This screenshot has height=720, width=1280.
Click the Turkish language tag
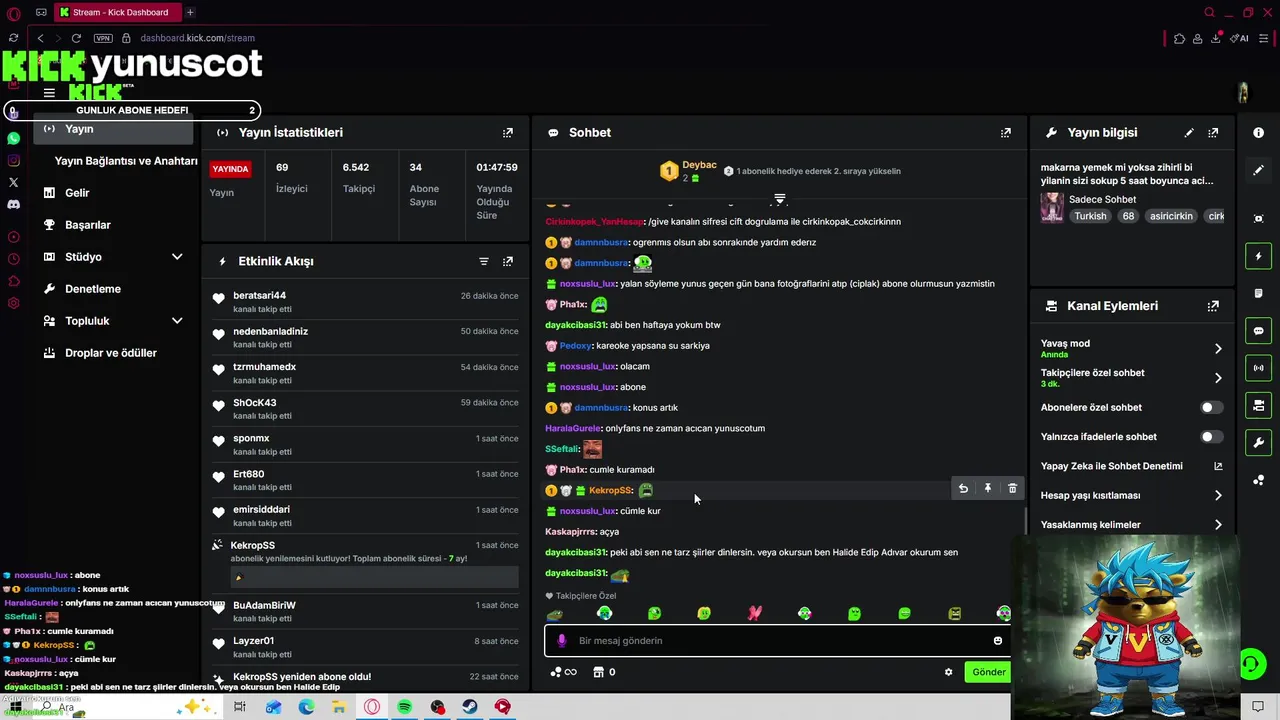tap(1090, 216)
